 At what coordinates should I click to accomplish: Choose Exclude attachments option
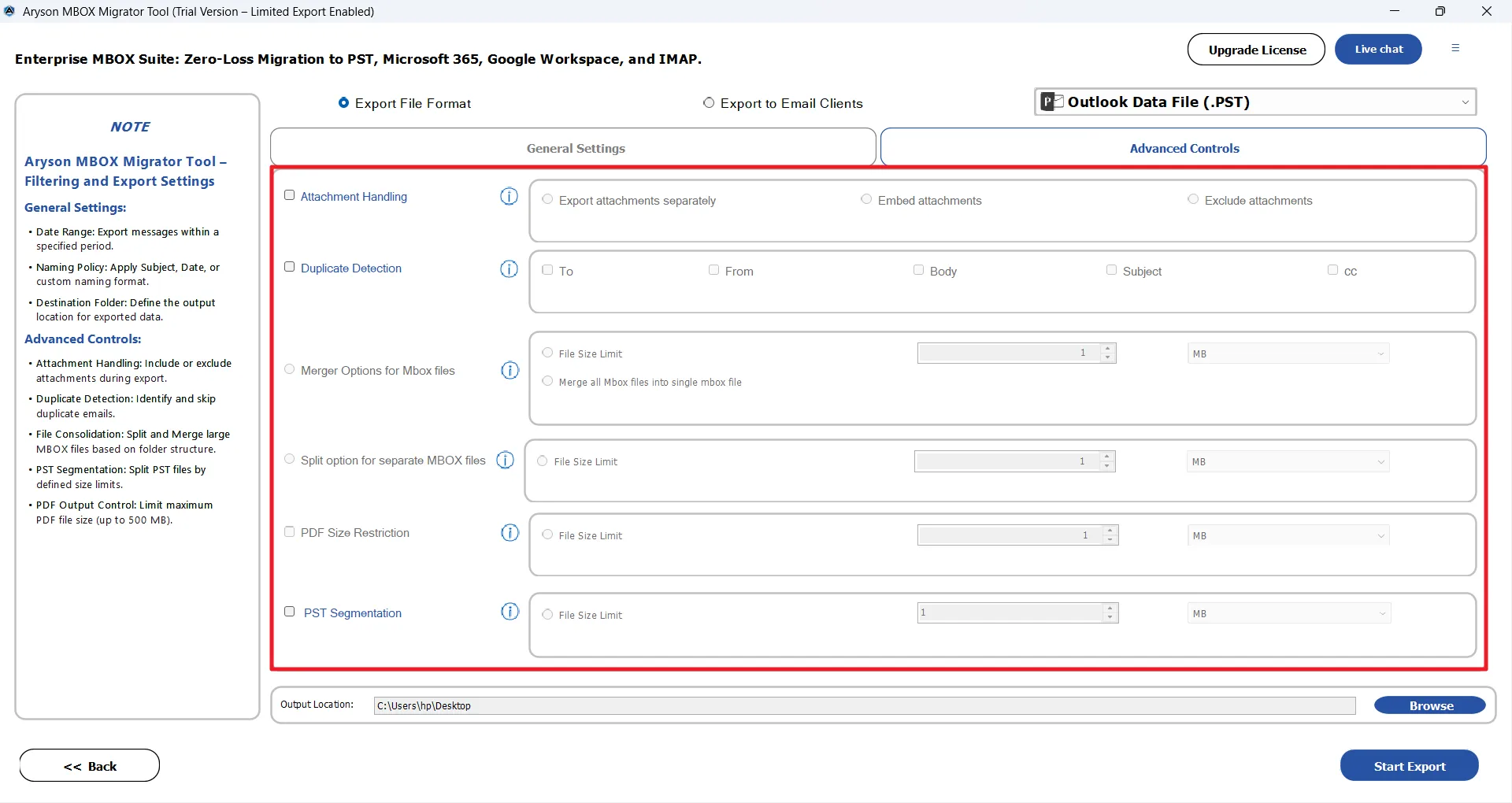pos(1193,199)
